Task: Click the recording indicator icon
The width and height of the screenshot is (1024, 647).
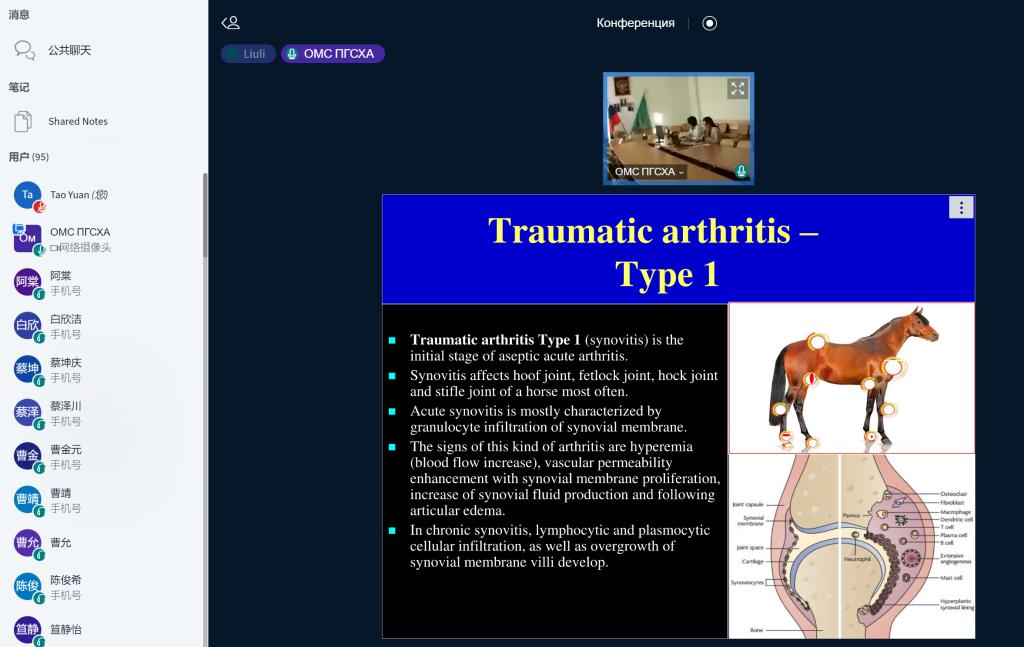Action: click(x=710, y=23)
